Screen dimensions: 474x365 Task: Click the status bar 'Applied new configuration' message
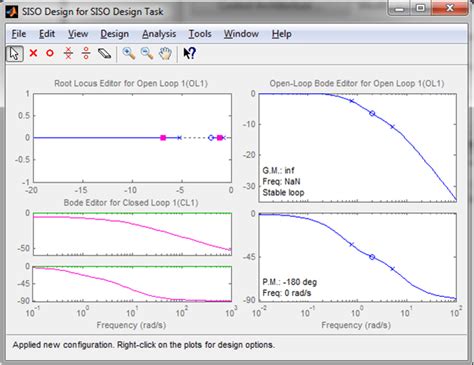pyautogui.click(x=143, y=345)
